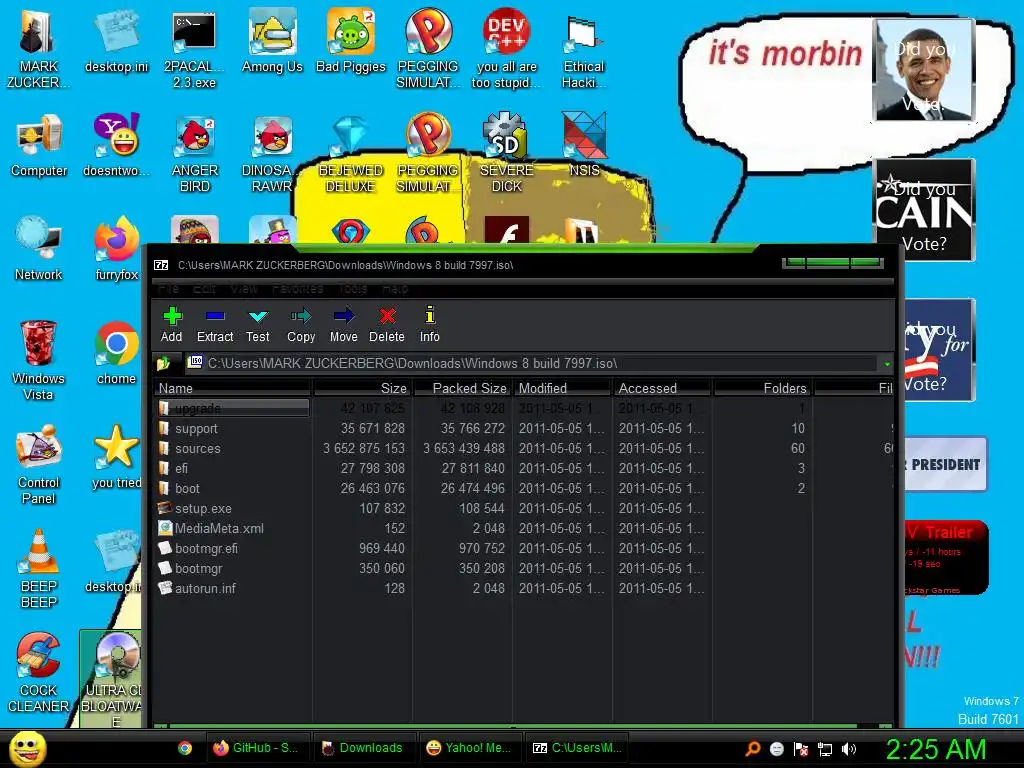Open Info for the selected item
The image size is (1024, 768).
[429, 325]
